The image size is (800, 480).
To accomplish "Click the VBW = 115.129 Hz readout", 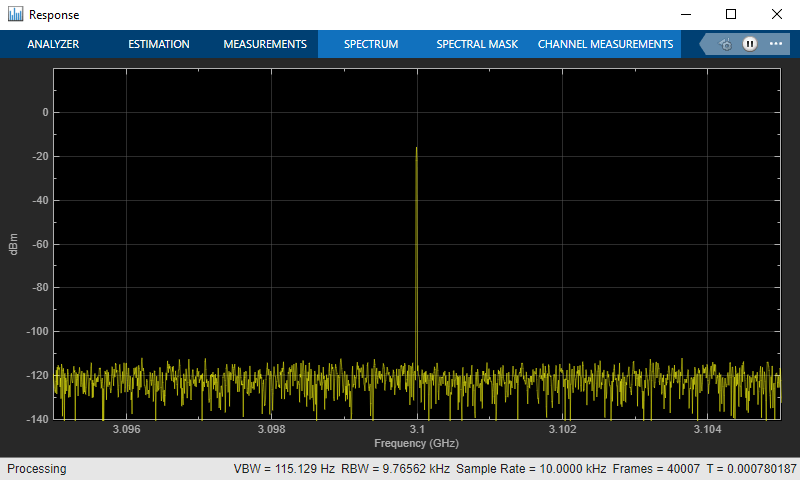I will tap(284, 469).
